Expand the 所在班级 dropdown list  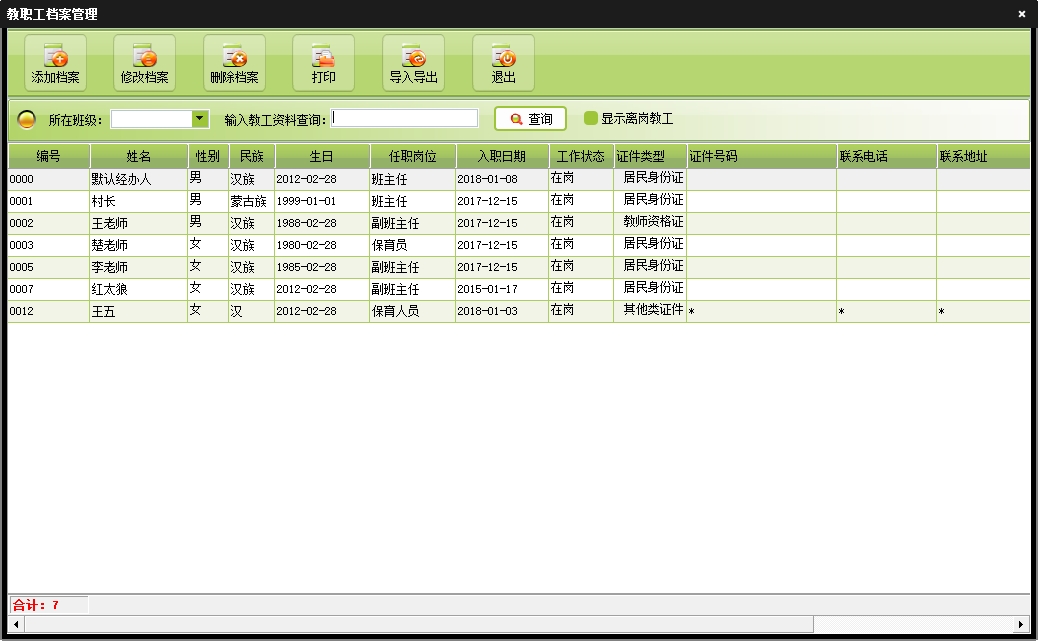pos(199,119)
